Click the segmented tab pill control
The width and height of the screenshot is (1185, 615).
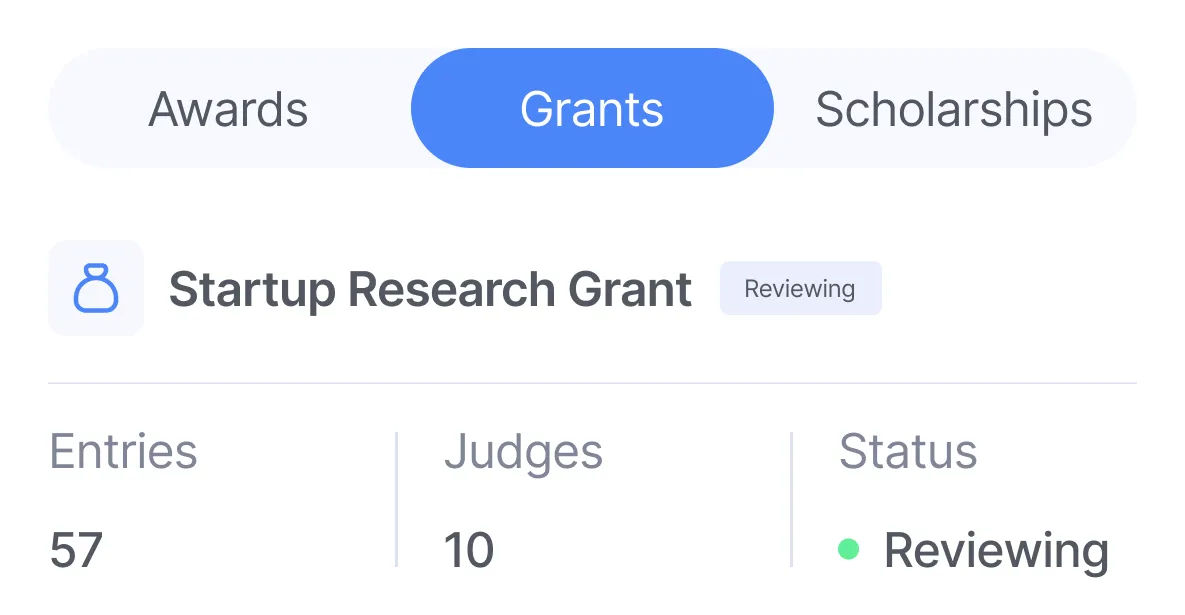591,108
